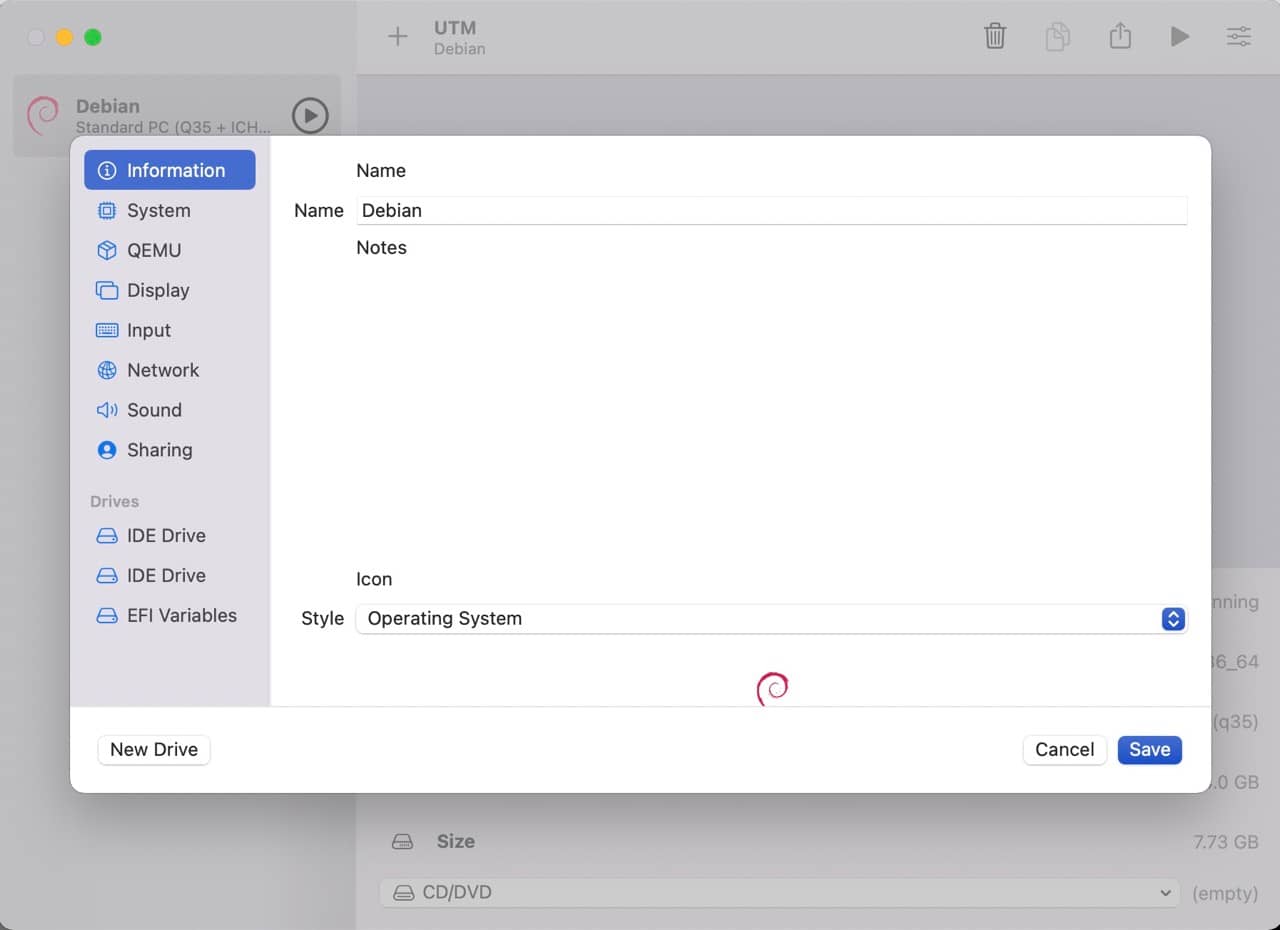This screenshot has height=930, width=1280.
Task: Open the System settings tab
Action: [x=170, y=210]
